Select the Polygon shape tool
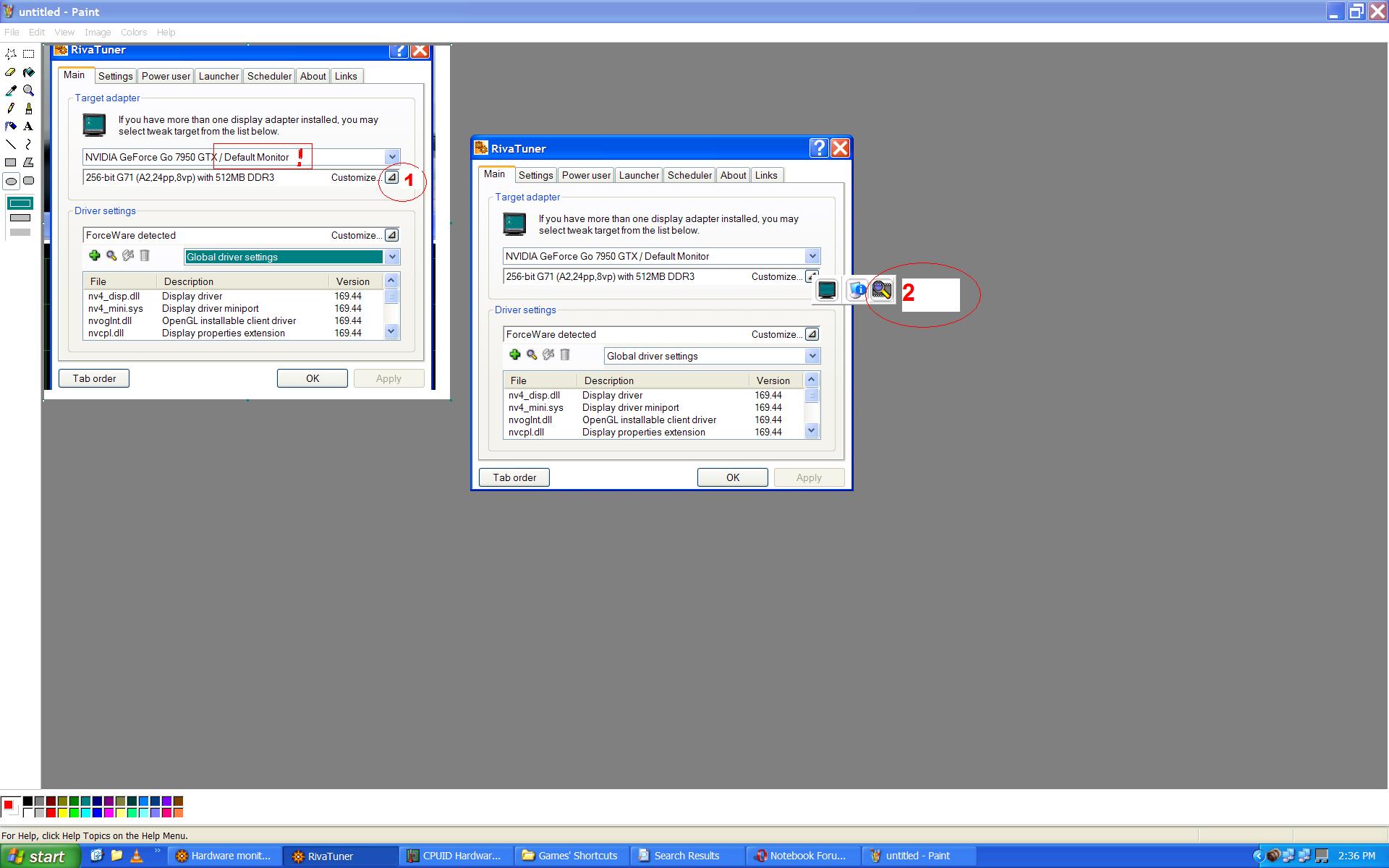 click(x=28, y=163)
